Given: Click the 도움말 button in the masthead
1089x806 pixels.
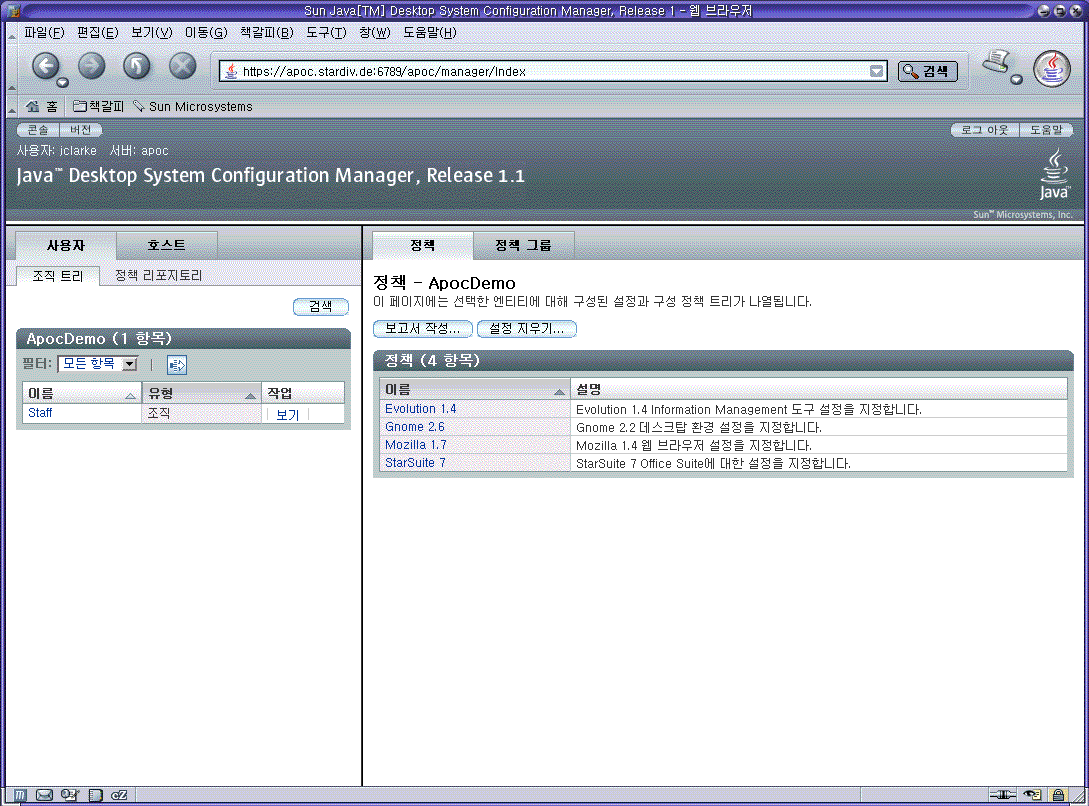Looking at the screenshot, I should click(1046, 129).
